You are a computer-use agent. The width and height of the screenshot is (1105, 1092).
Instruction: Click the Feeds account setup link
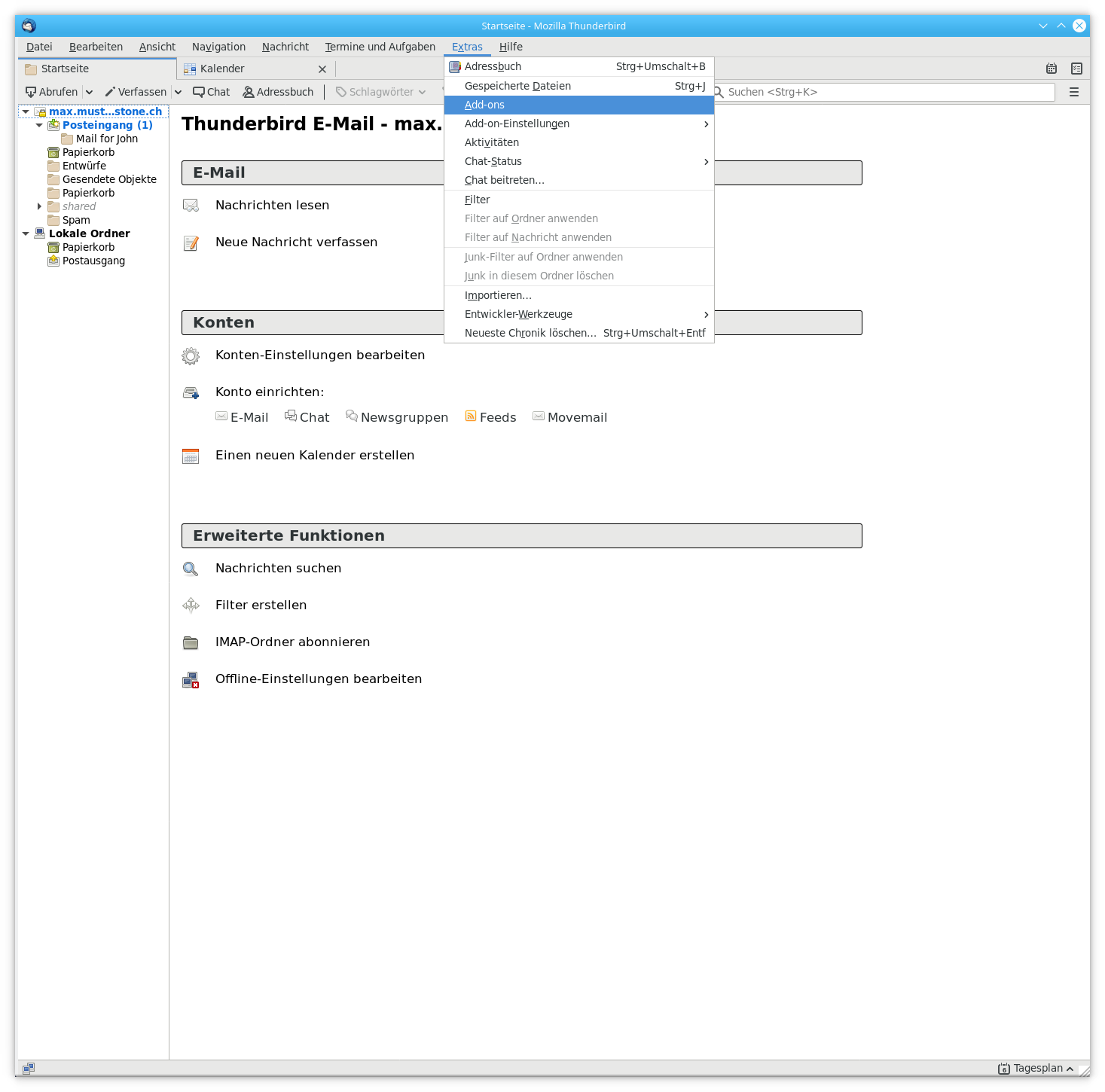point(497,417)
